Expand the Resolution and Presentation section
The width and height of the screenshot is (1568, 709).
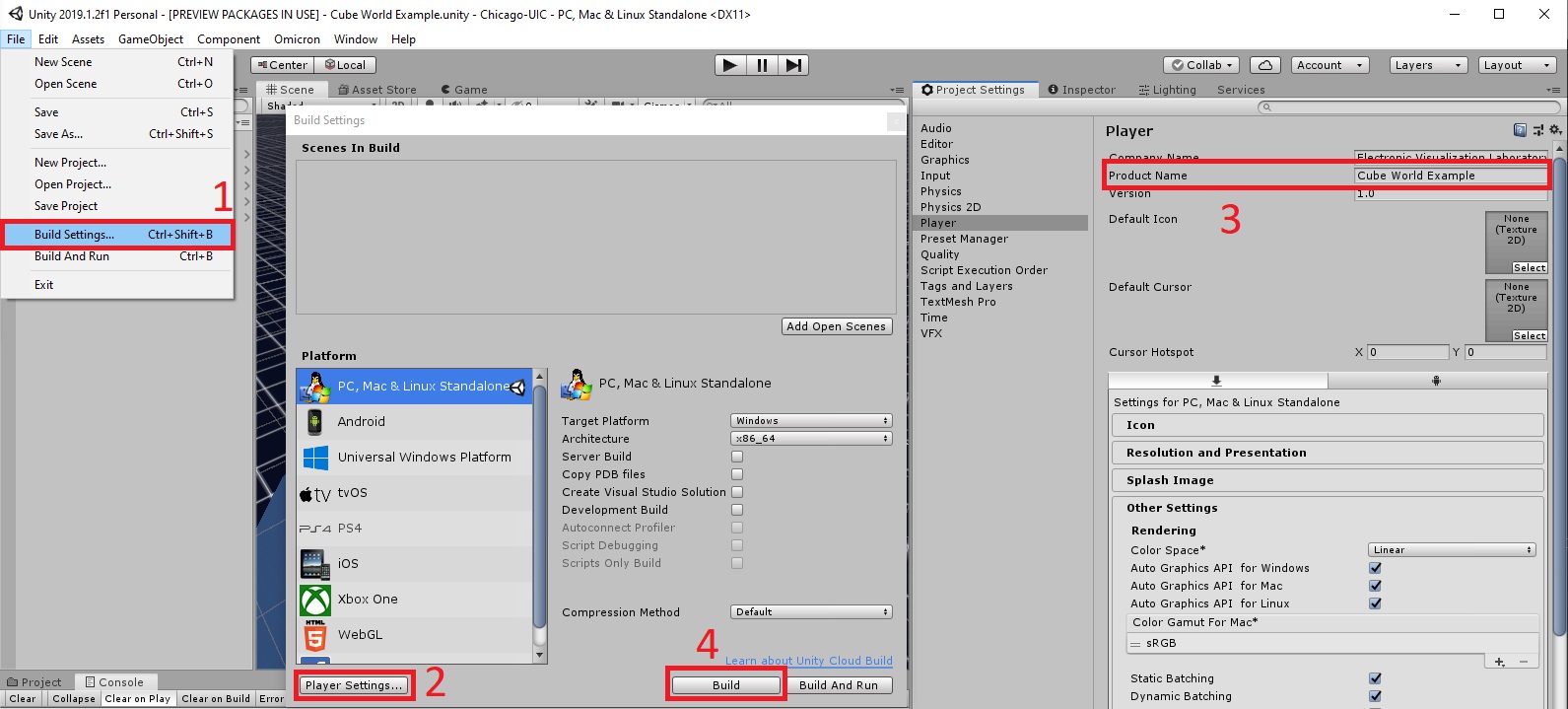pos(1328,453)
